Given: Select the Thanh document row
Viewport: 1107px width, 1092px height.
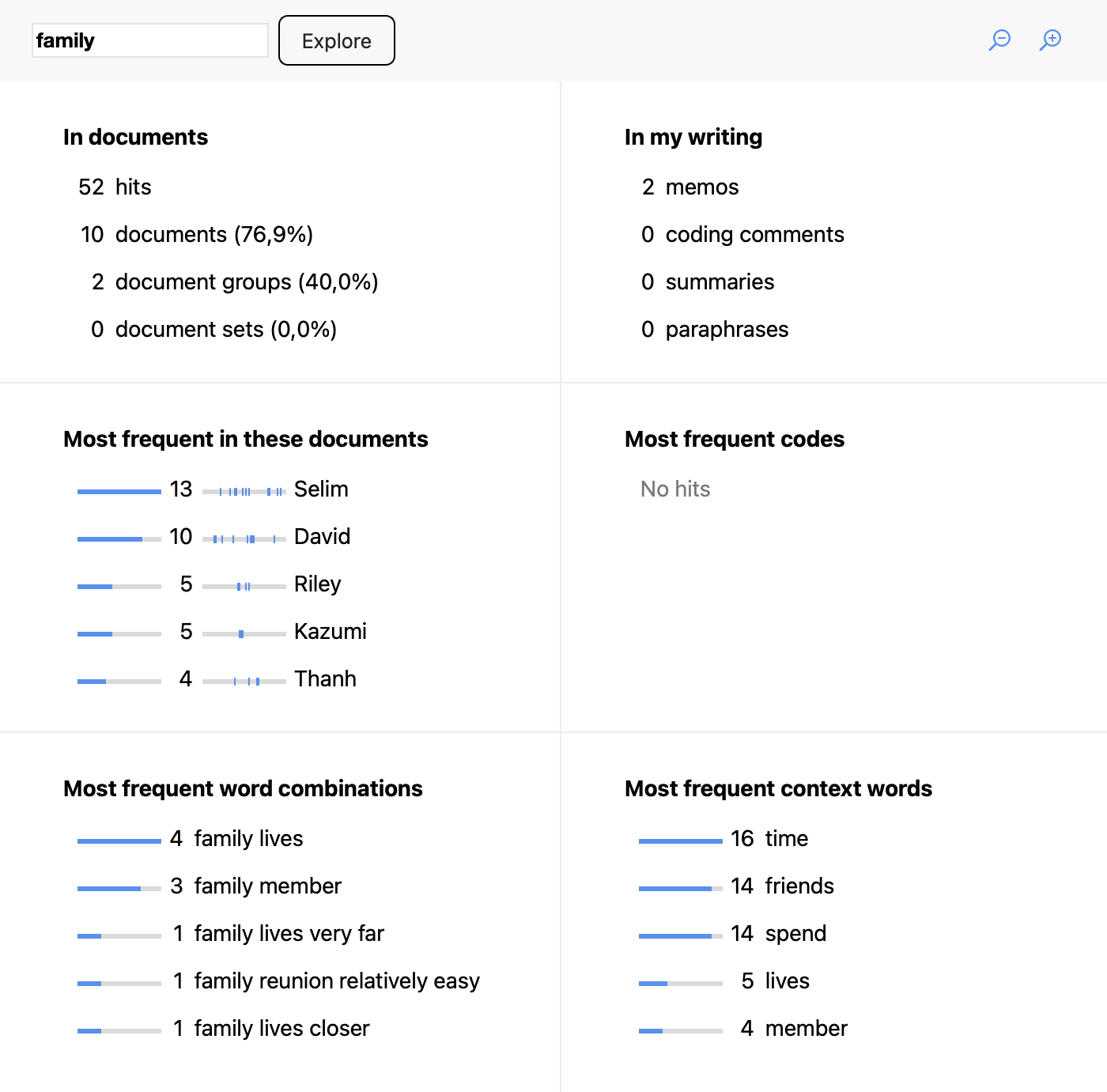Looking at the screenshot, I should click(x=217, y=679).
